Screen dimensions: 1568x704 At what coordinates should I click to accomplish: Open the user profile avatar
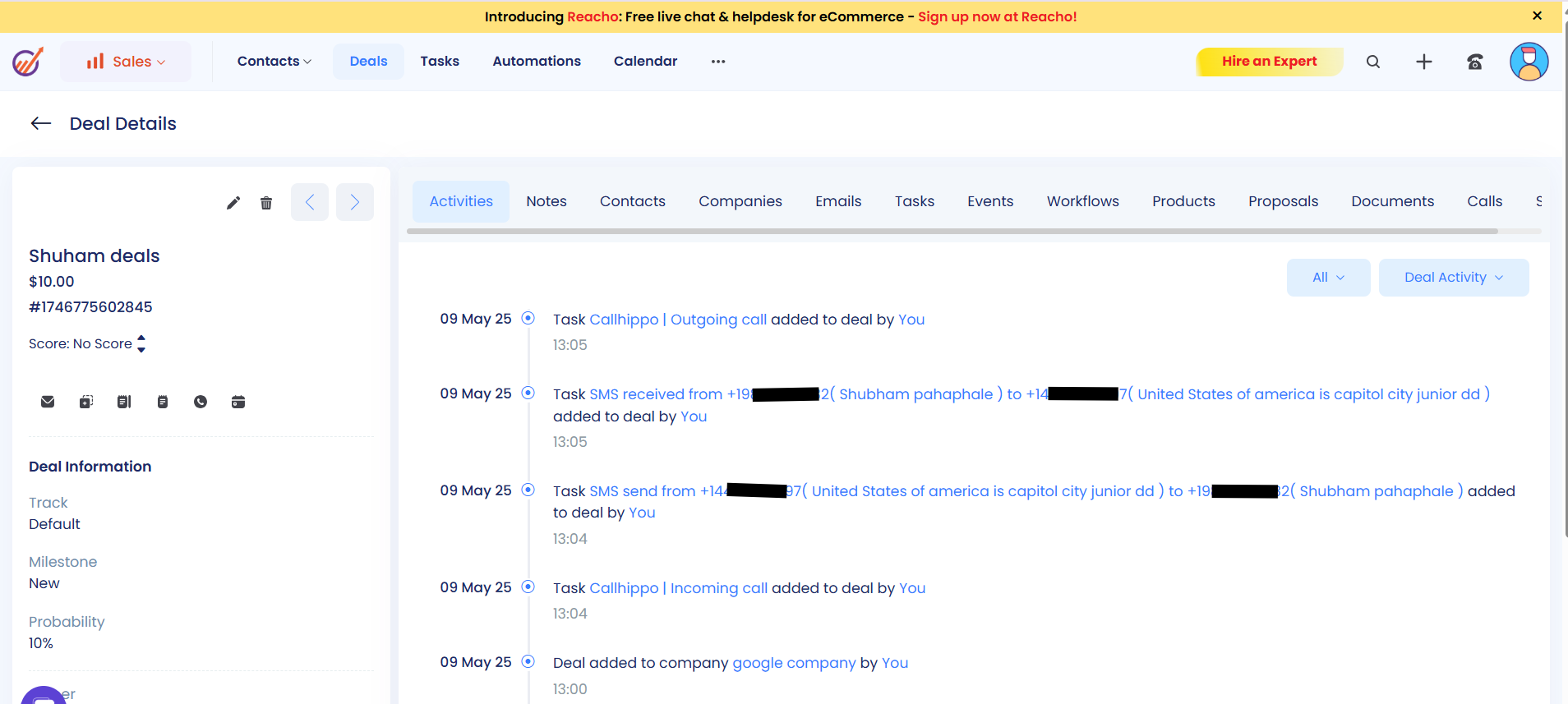(1529, 62)
